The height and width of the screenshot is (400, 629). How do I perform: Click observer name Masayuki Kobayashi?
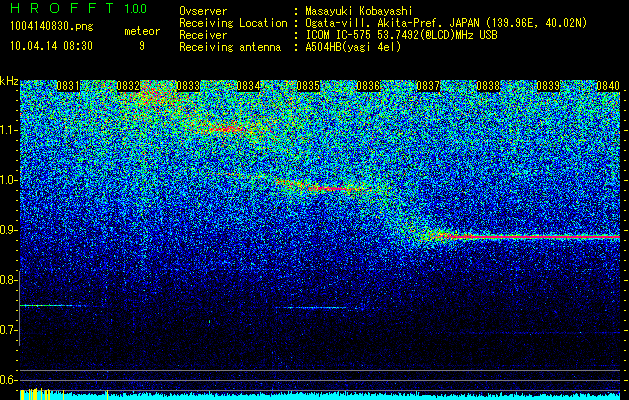(359, 12)
